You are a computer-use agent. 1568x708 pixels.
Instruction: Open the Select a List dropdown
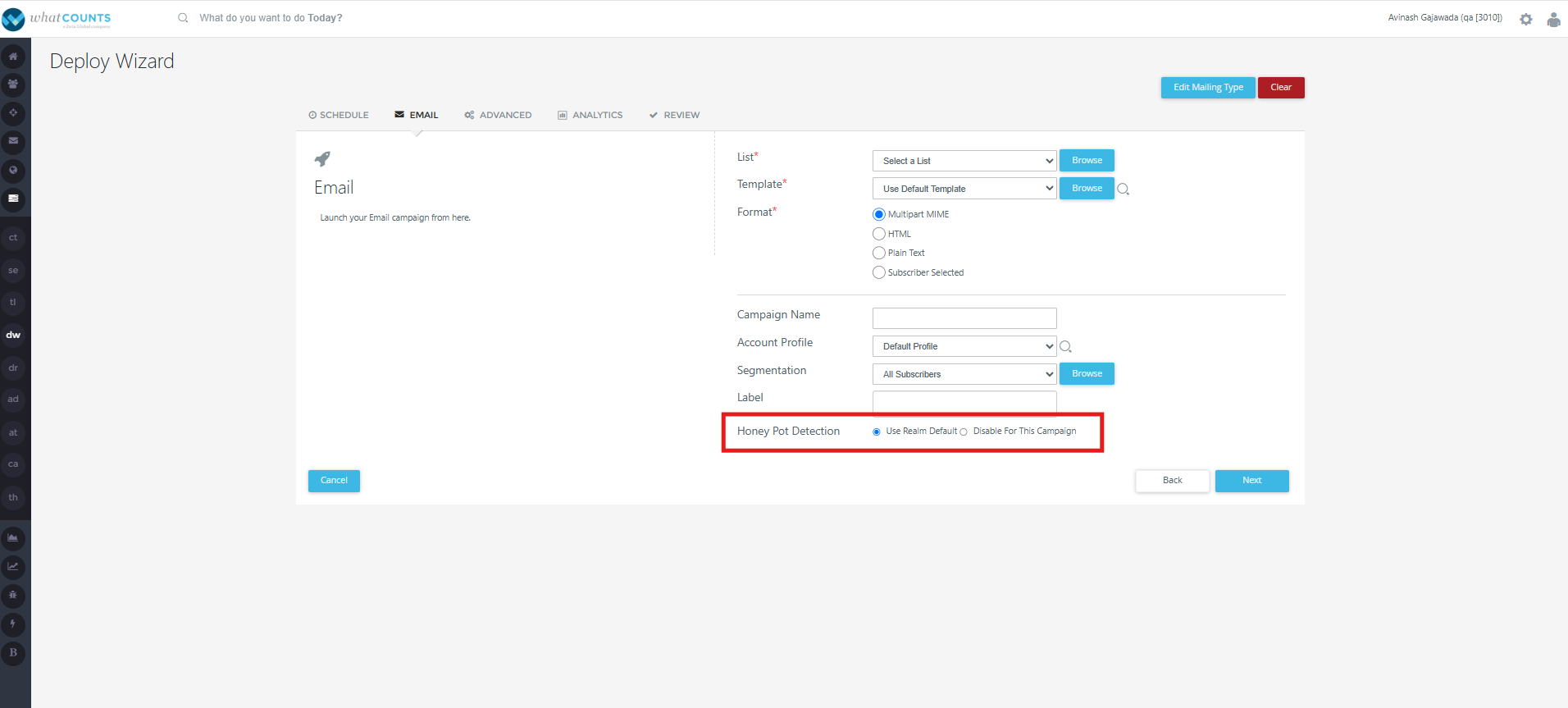pyautogui.click(x=964, y=161)
